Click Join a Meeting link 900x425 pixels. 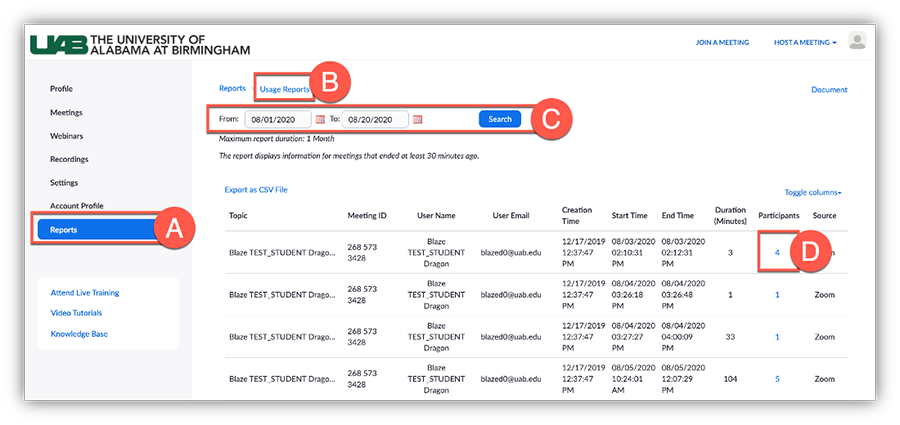[x=722, y=43]
